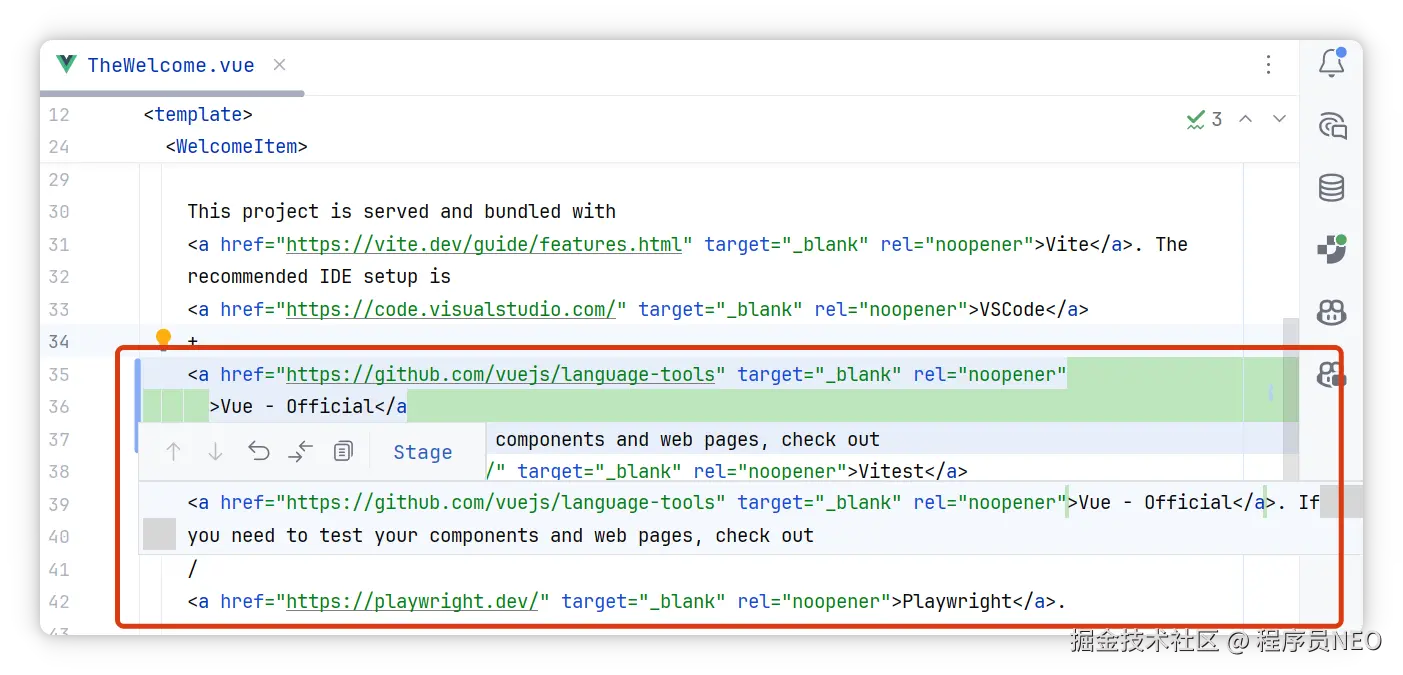Click '>Vue - Official</a' on line 36

[308, 406]
